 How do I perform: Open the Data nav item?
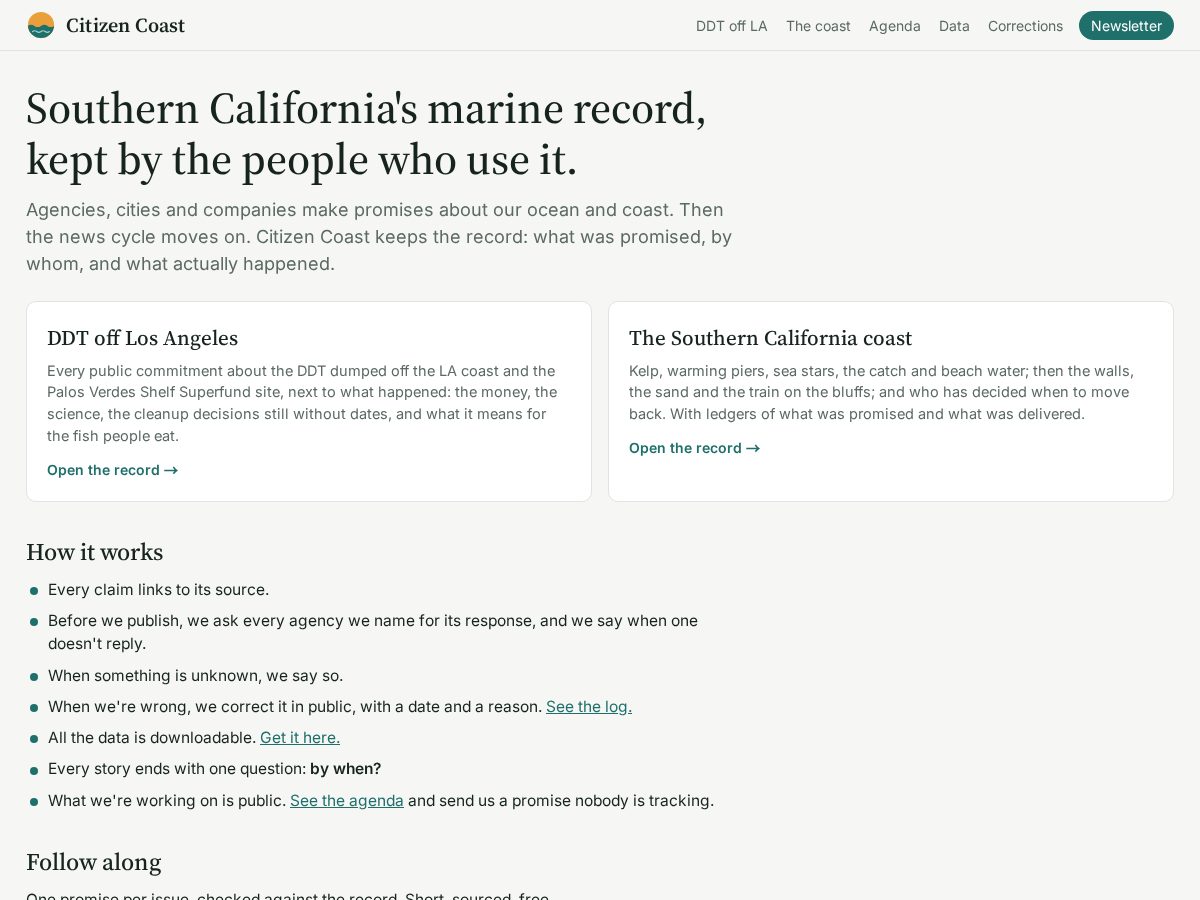tap(954, 26)
